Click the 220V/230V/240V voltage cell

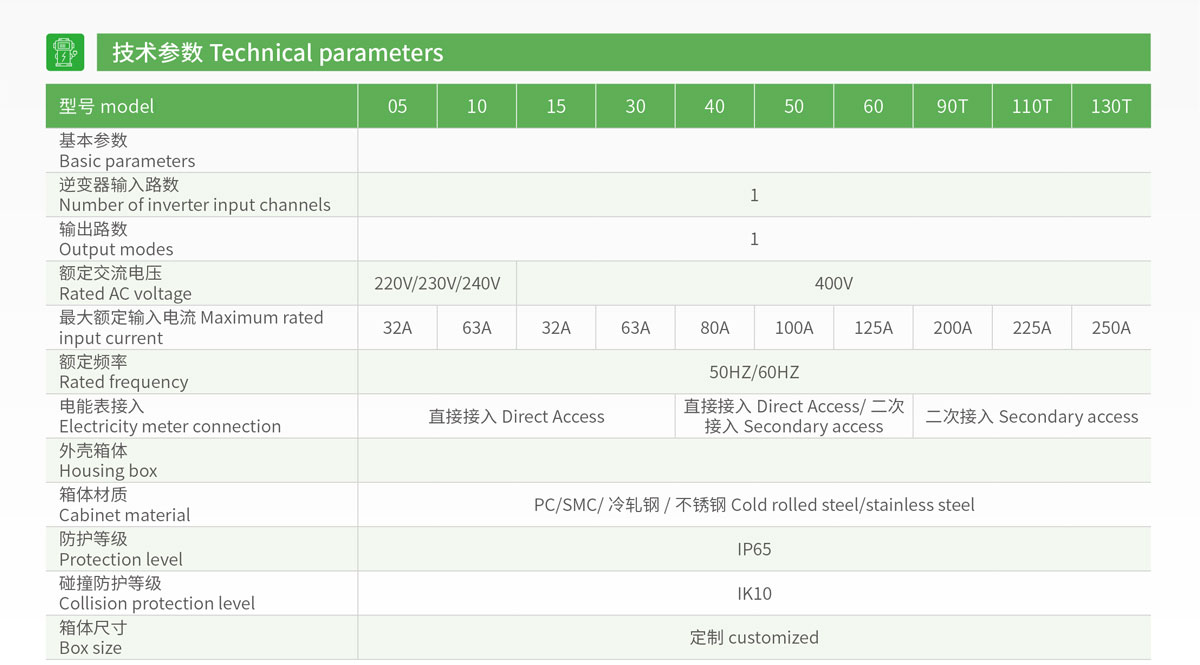point(437,283)
